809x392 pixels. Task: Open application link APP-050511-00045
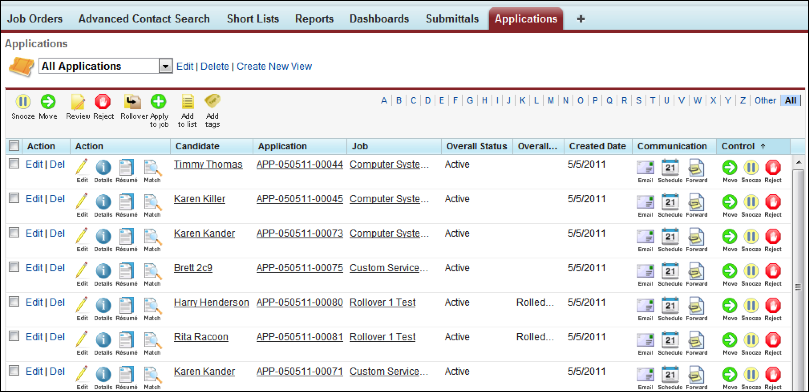(x=300, y=199)
